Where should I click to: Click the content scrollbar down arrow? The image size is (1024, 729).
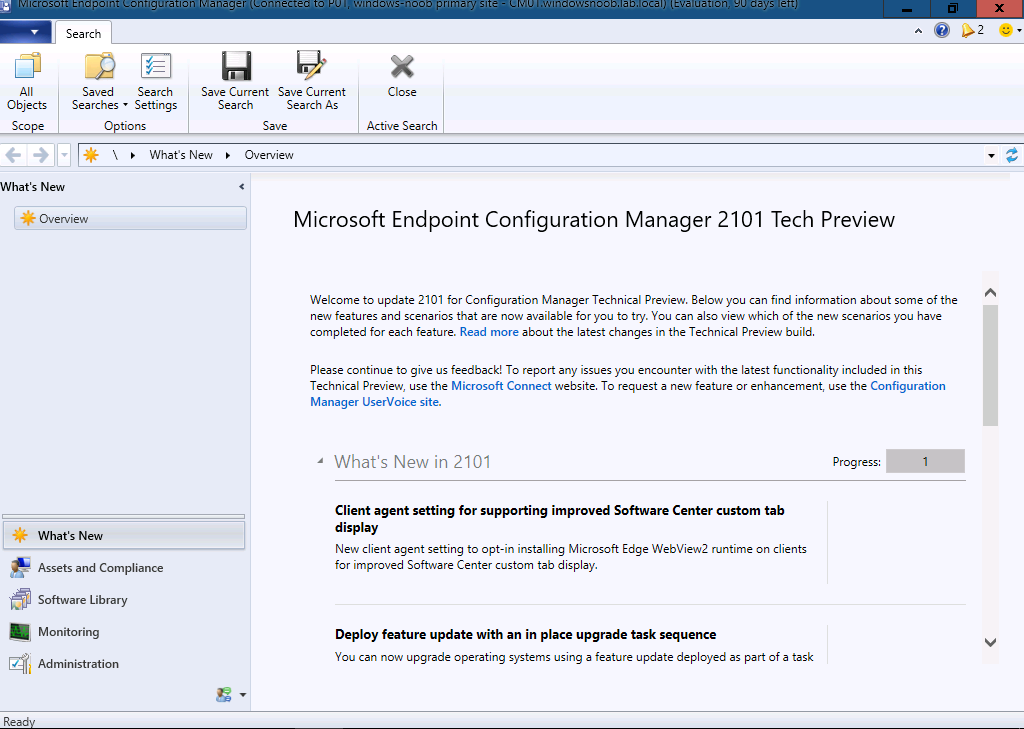990,642
